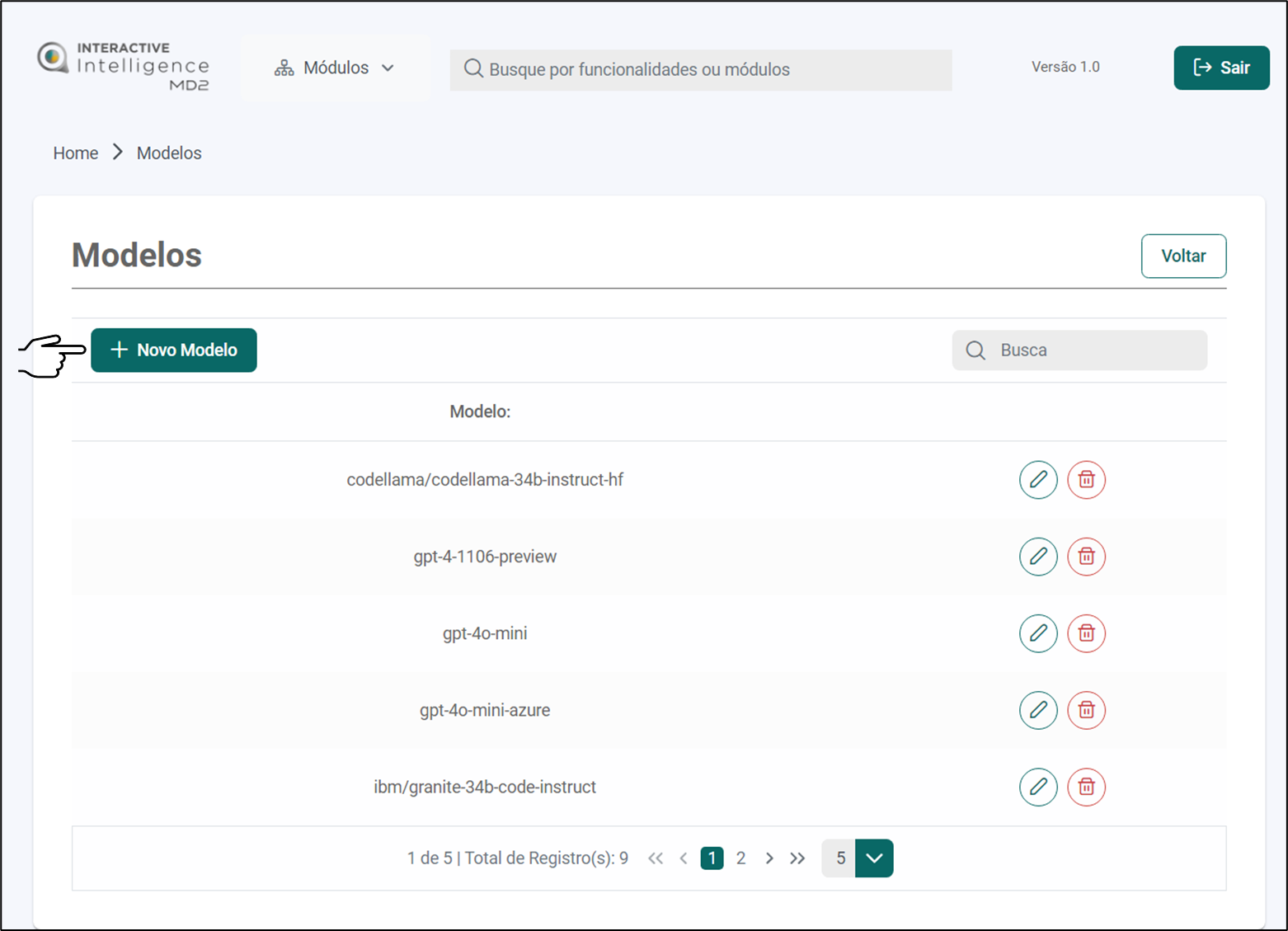Click the Novo Modelo button
Image resolution: width=1288 pixels, height=931 pixels.
click(x=174, y=350)
